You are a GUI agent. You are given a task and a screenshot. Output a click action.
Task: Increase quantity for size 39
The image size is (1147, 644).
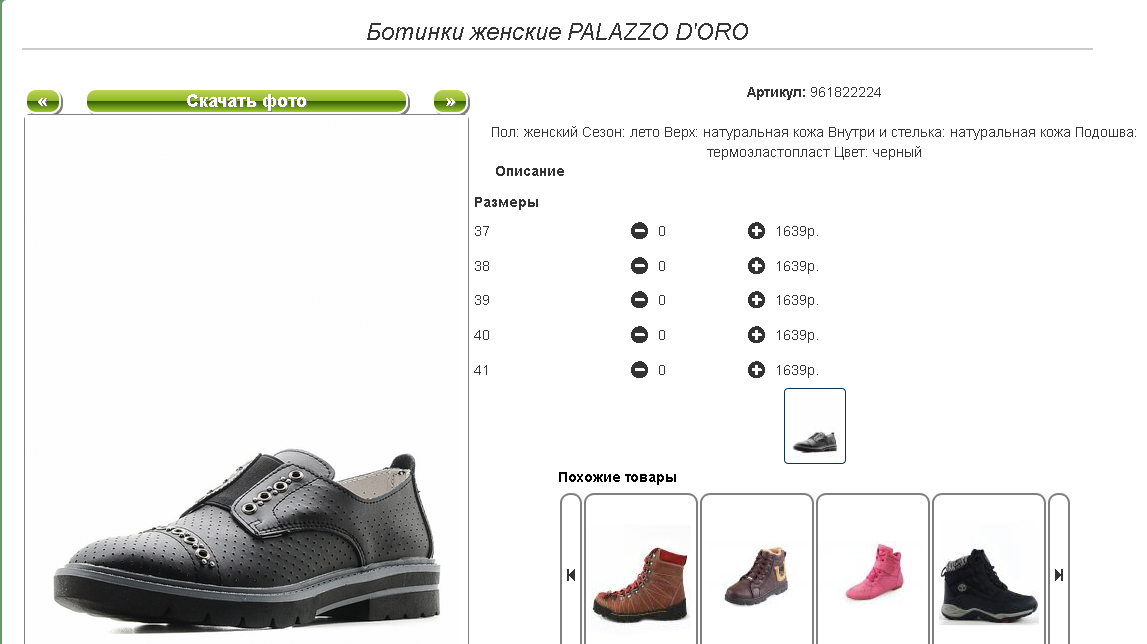point(756,300)
